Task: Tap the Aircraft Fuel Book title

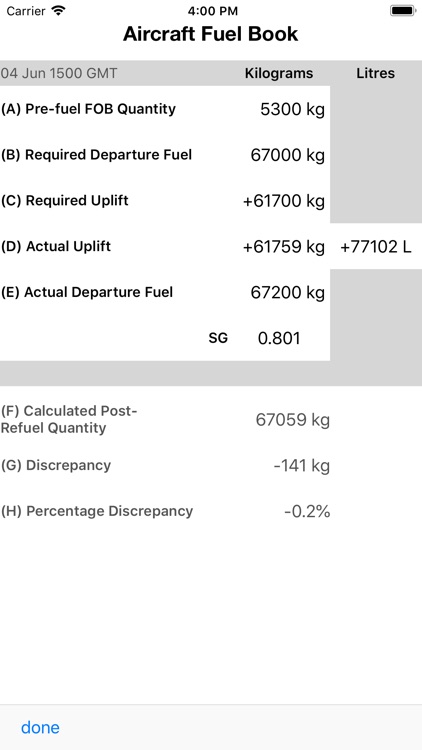Action: click(x=211, y=34)
